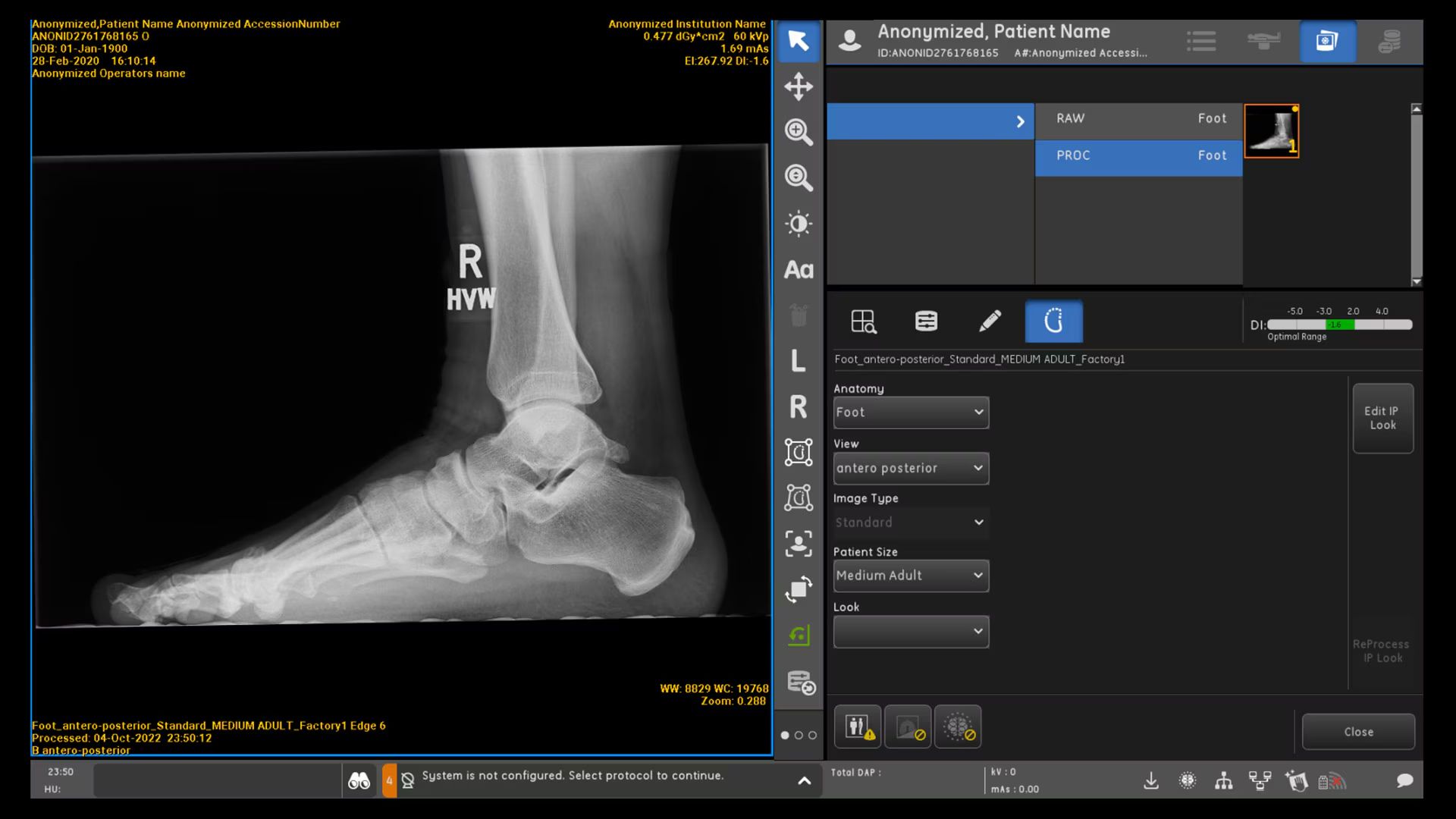Click the foot X-ray thumbnail

[x=1272, y=131]
